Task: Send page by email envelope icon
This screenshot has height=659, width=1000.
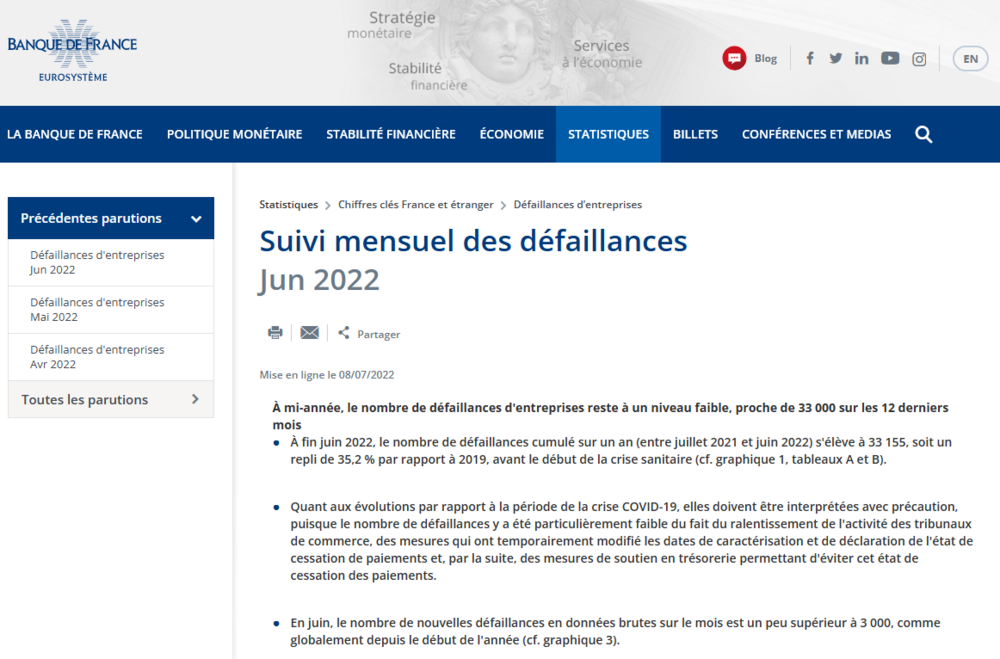Action: point(309,333)
